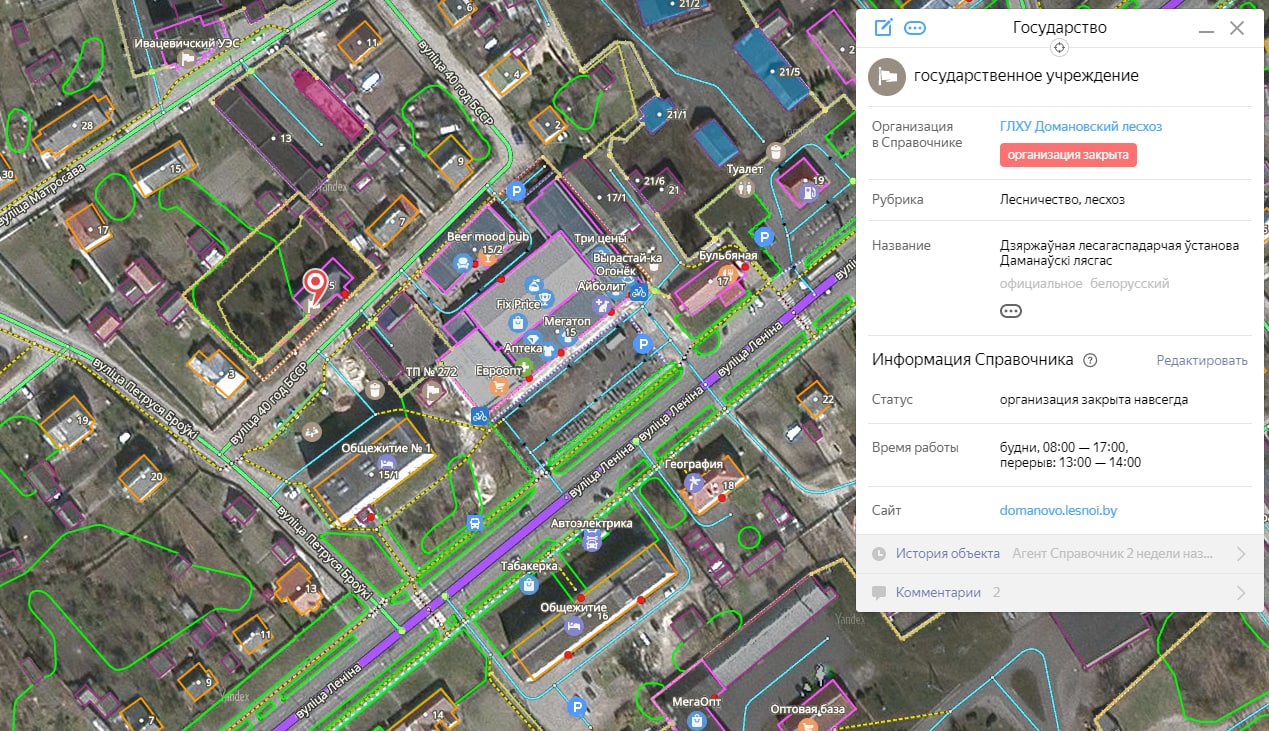
Task: Select МегаОпт shopping bag icon
Action: point(696,719)
